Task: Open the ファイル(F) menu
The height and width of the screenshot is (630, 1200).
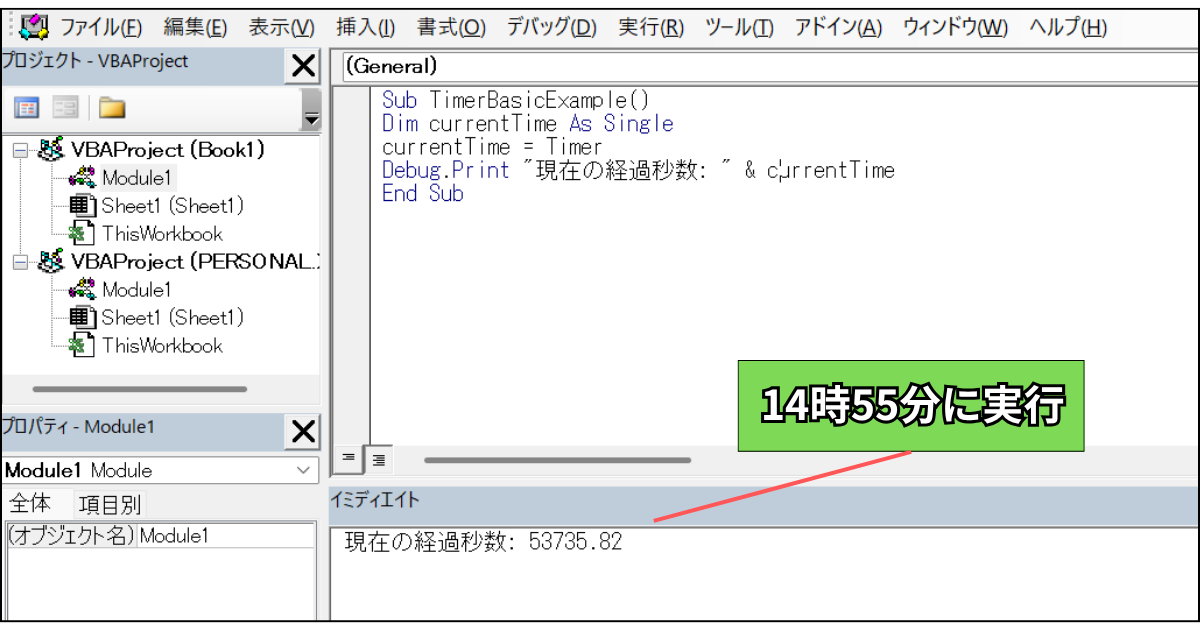Action: point(101,26)
